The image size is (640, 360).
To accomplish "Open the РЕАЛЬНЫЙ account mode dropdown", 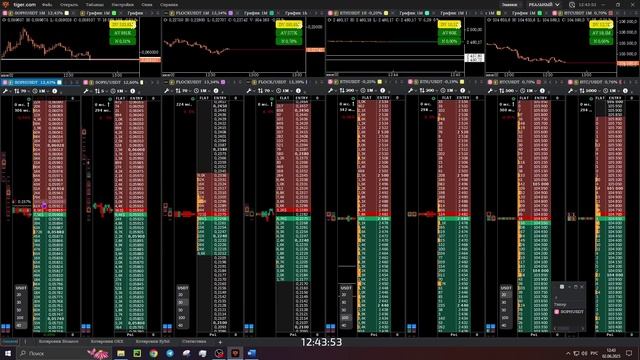I will click(544, 5).
